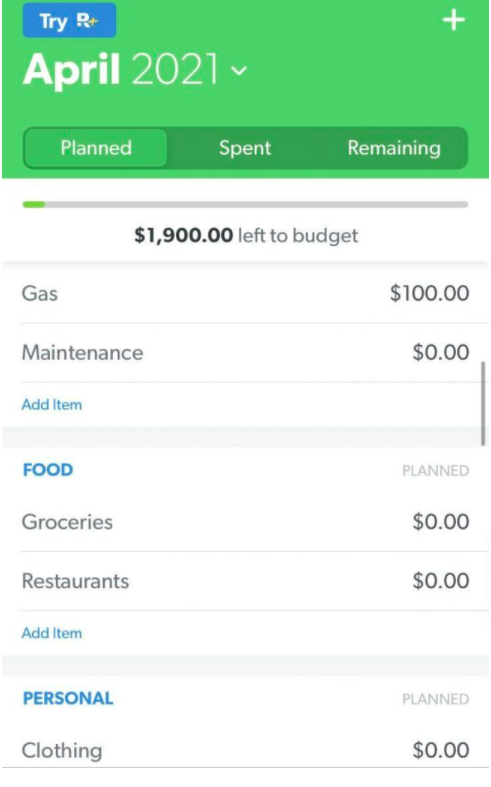Expand the April 2021 month chevron
This screenshot has height=787, width=491.
tap(239, 70)
